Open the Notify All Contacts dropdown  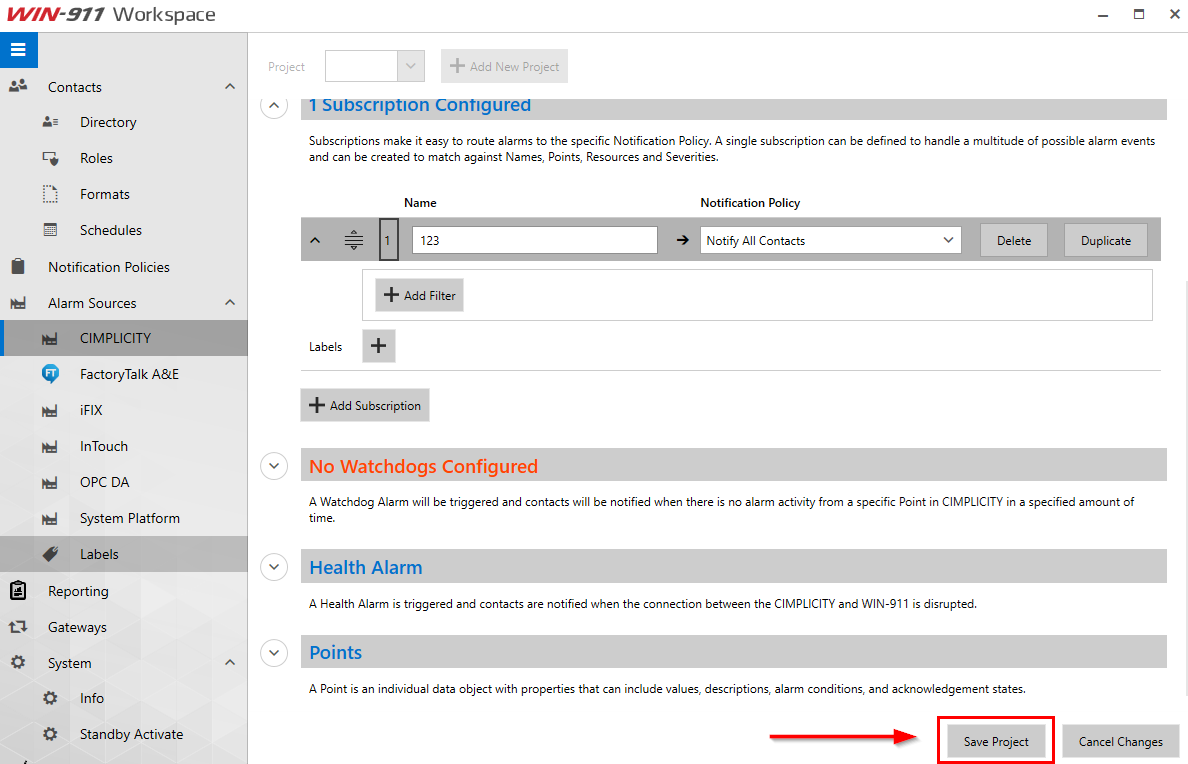830,240
